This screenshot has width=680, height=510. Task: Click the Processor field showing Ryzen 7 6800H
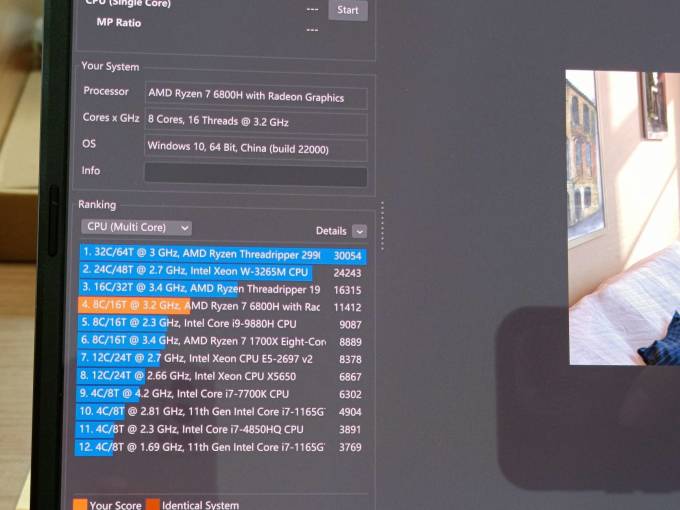click(x=256, y=95)
